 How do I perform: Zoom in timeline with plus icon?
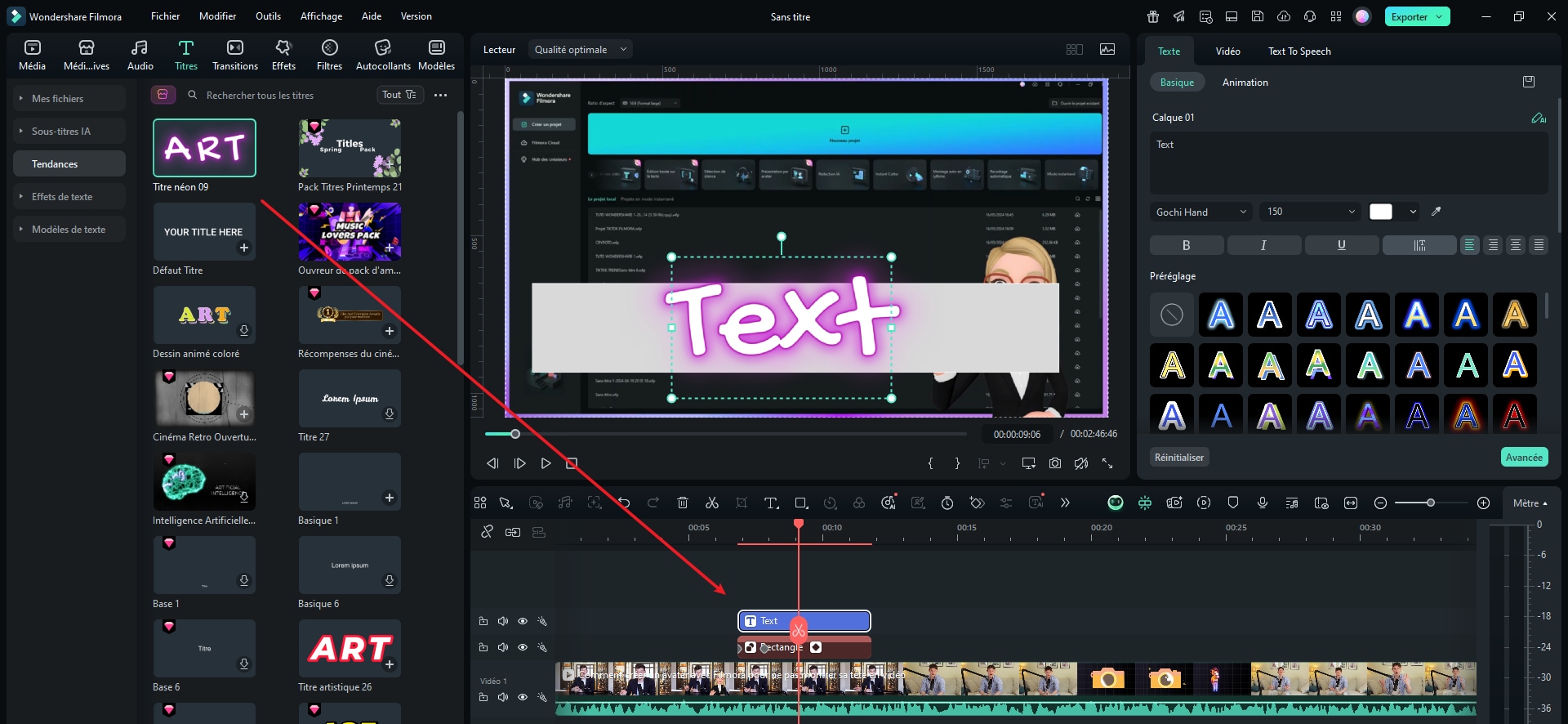click(1484, 503)
